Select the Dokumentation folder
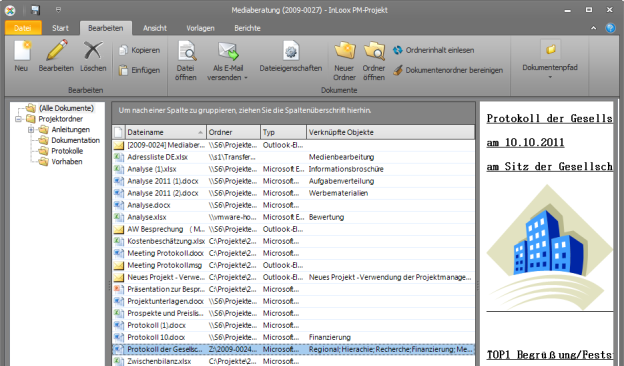This screenshot has width=624, height=366. [x=75, y=140]
